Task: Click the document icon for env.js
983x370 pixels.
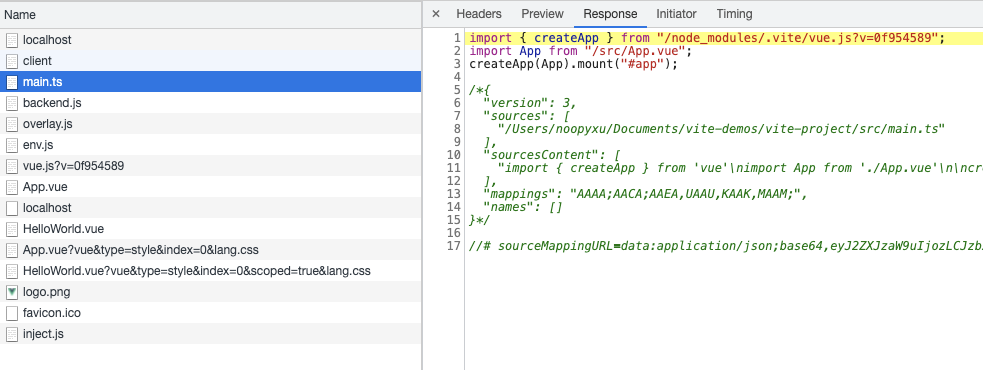Action: tap(12, 145)
